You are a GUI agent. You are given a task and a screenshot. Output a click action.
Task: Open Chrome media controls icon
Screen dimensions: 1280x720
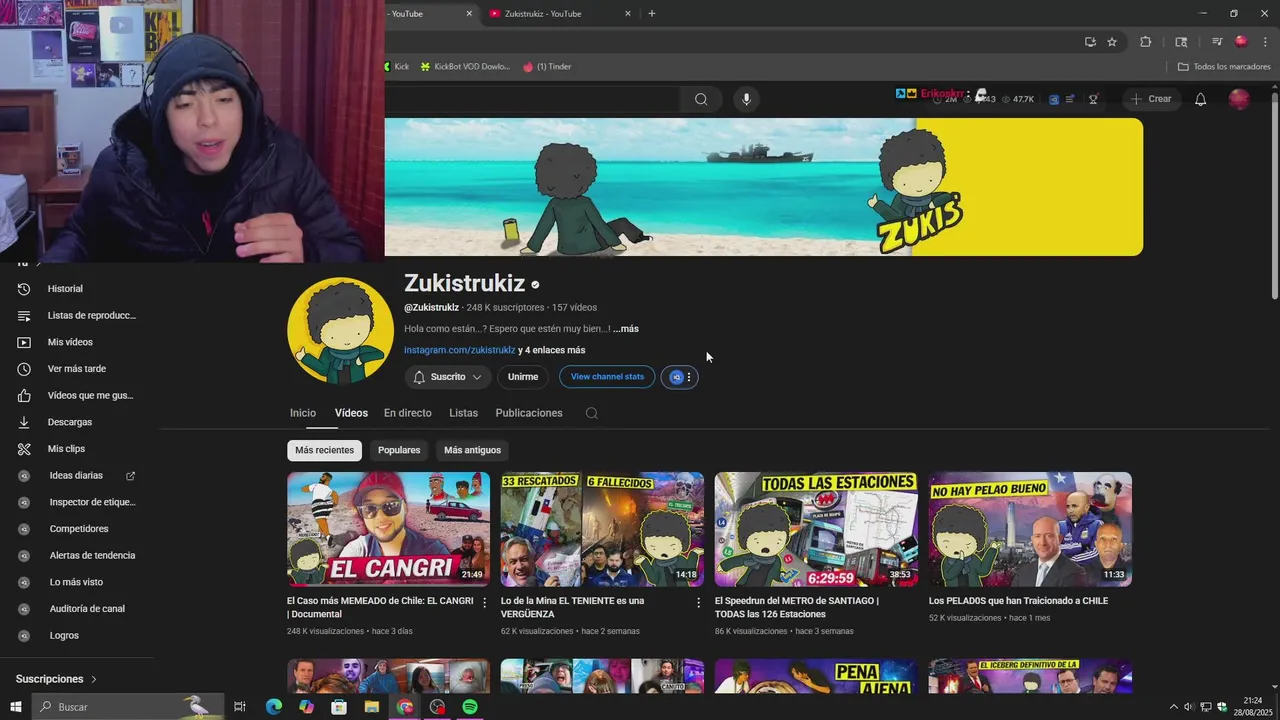point(1217,42)
